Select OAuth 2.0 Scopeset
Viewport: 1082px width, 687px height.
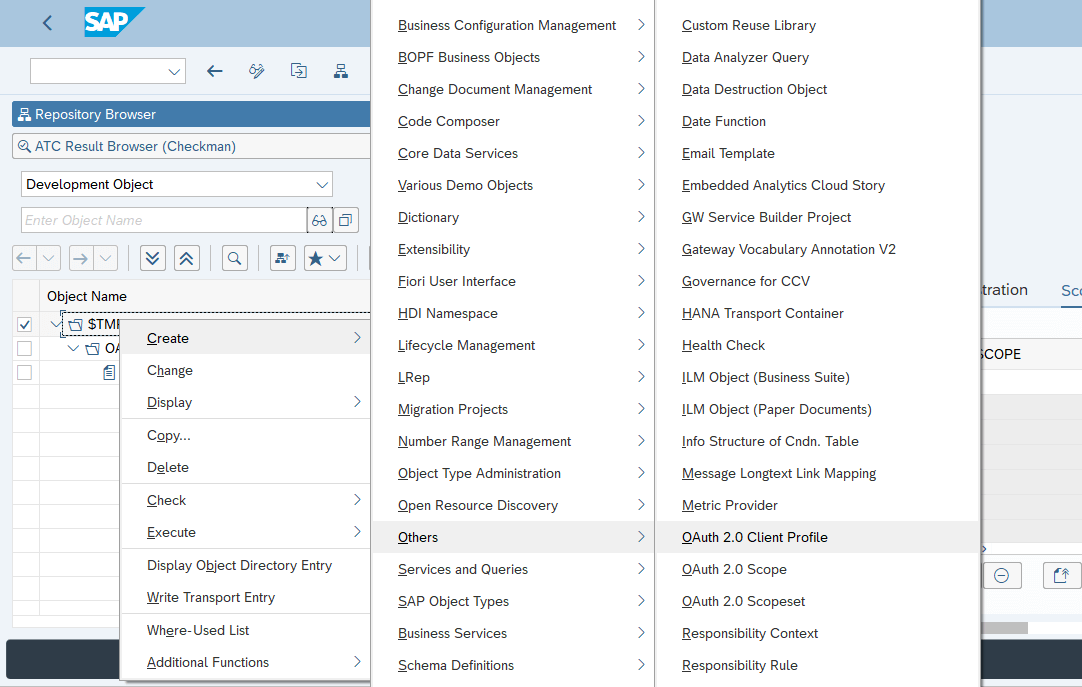pyautogui.click(x=818, y=601)
